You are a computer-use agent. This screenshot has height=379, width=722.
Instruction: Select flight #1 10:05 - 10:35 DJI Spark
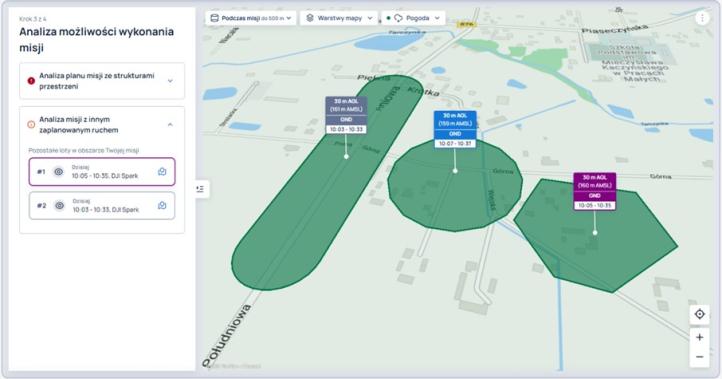(x=102, y=172)
